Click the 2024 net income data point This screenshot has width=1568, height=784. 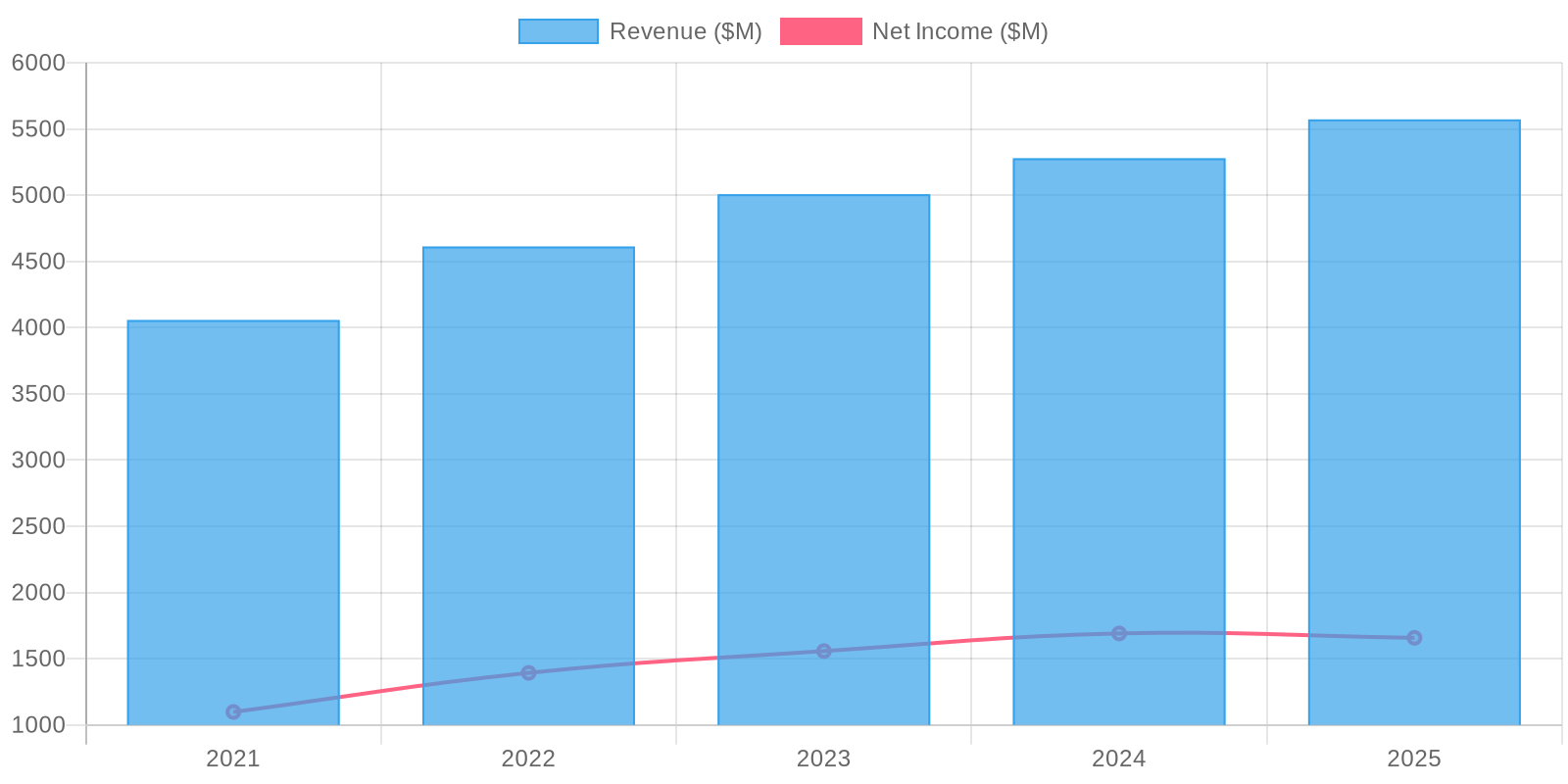(x=1118, y=633)
